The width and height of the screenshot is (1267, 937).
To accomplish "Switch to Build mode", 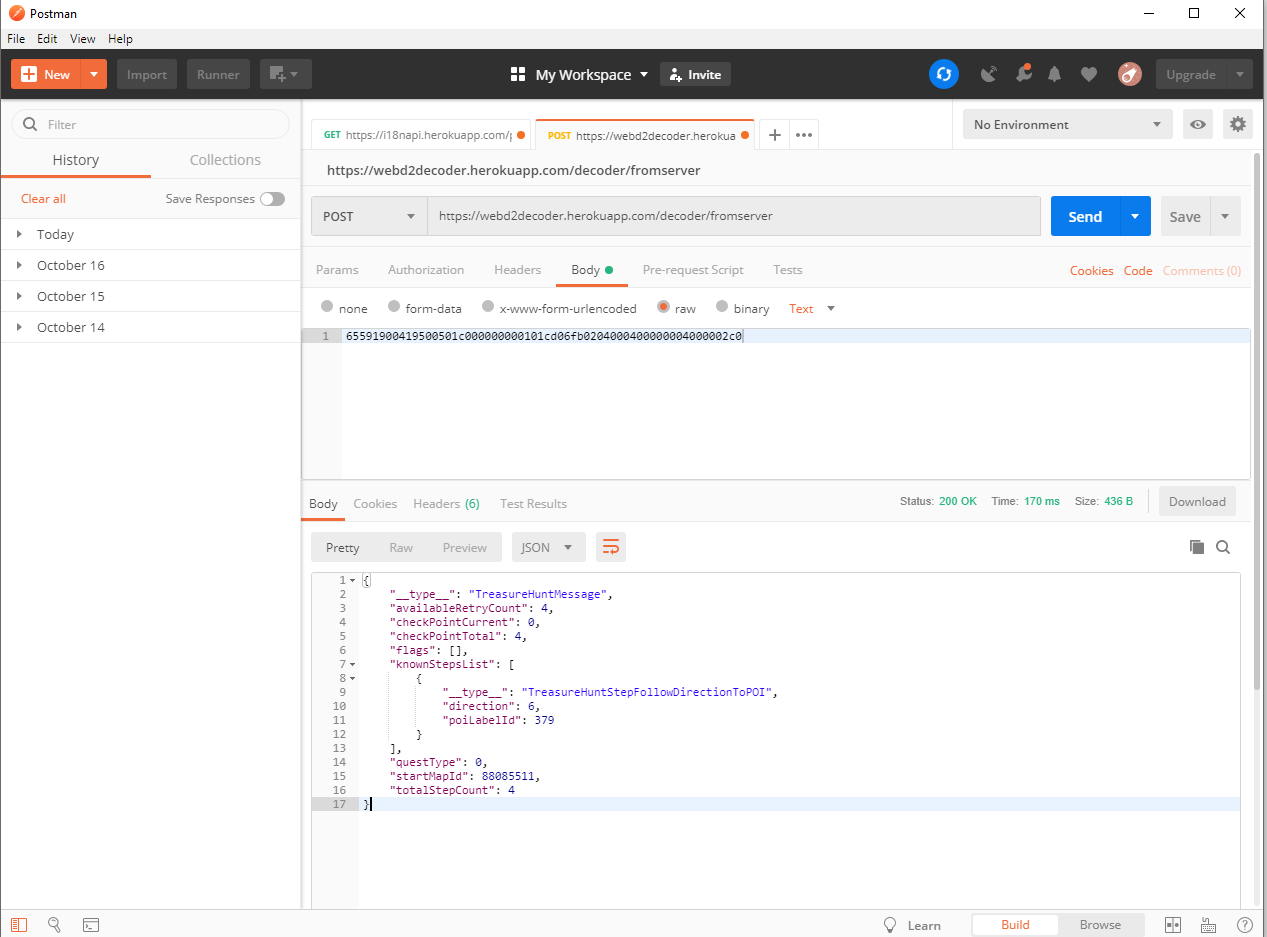I will coord(1015,925).
